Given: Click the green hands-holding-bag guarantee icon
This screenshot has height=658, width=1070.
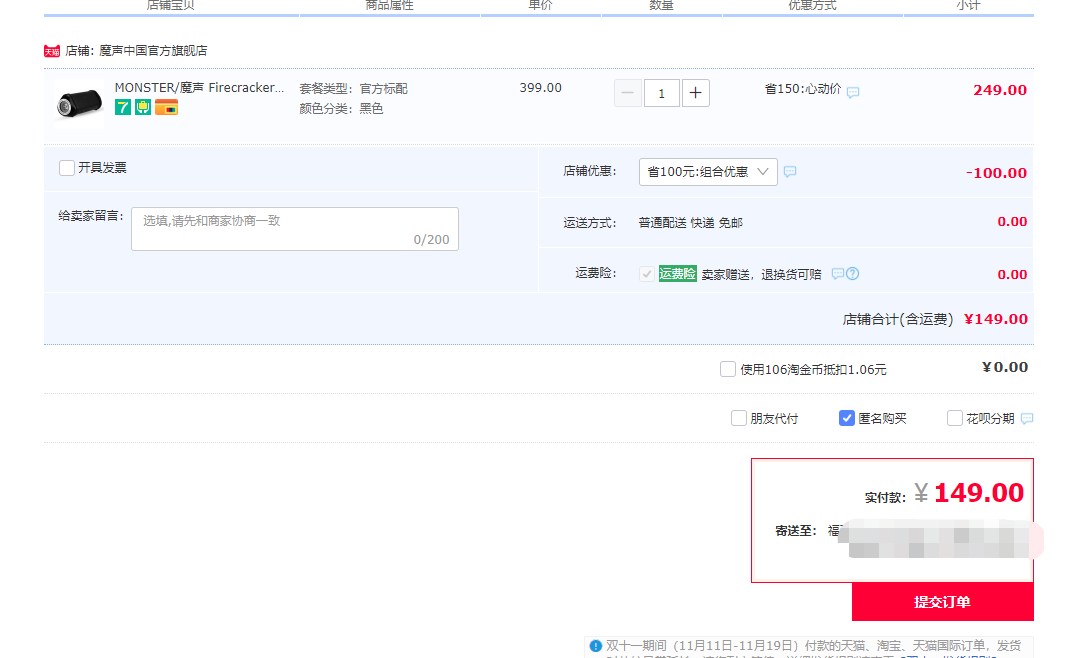Looking at the screenshot, I should coord(143,107).
